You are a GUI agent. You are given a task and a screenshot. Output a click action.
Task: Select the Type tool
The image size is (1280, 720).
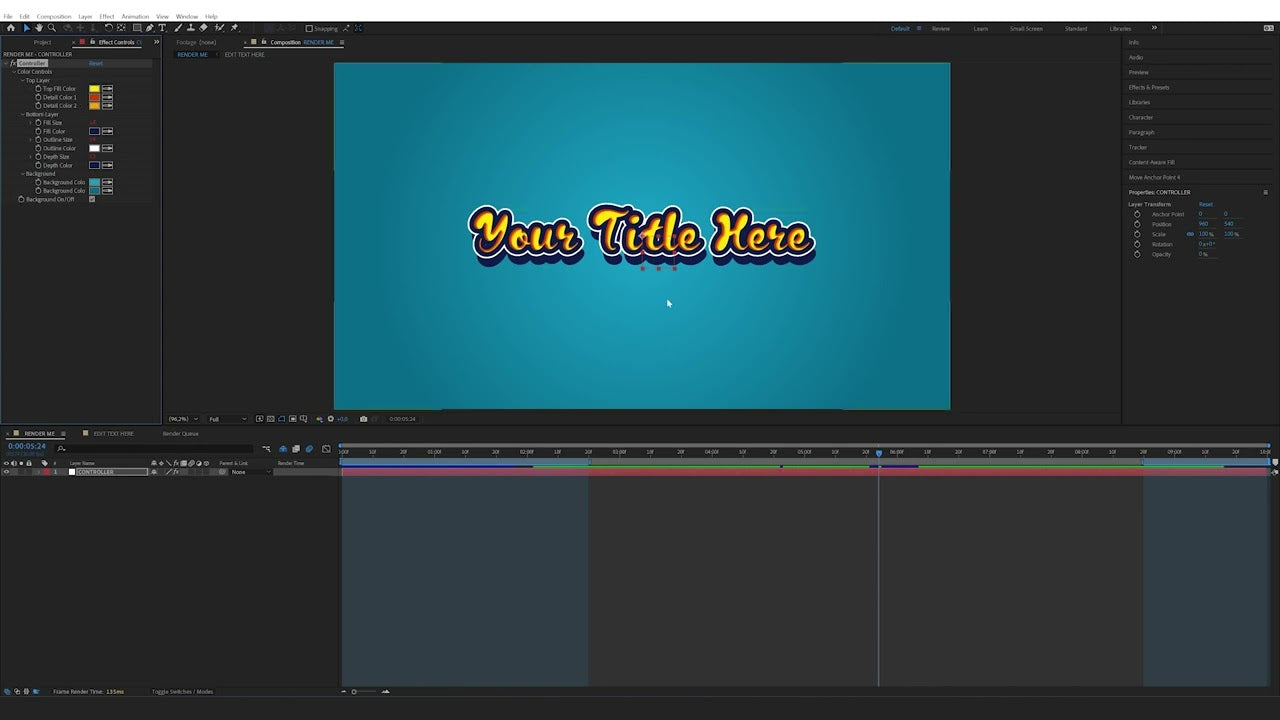160,28
